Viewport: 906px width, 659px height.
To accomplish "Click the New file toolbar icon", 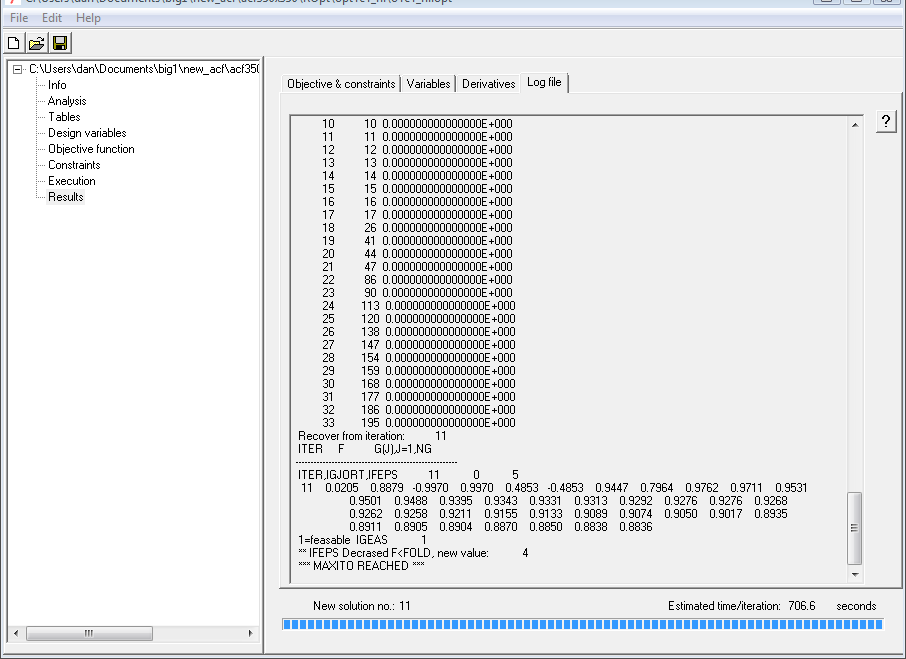I will click(x=14, y=43).
